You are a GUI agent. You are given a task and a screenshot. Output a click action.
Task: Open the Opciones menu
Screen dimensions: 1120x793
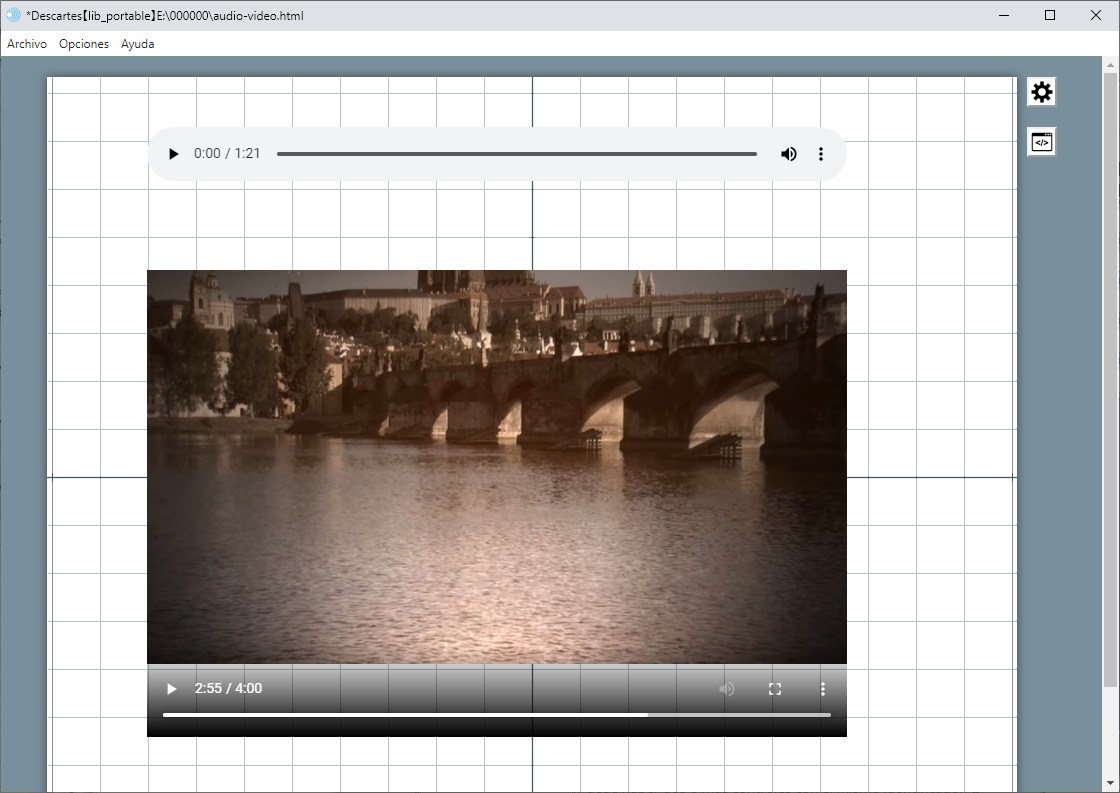[84, 44]
